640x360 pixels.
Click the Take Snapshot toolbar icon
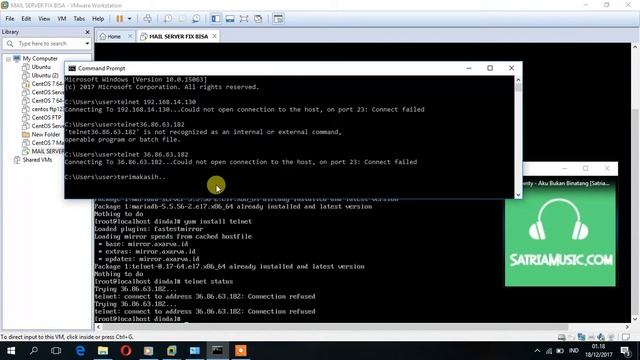[168, 19]
